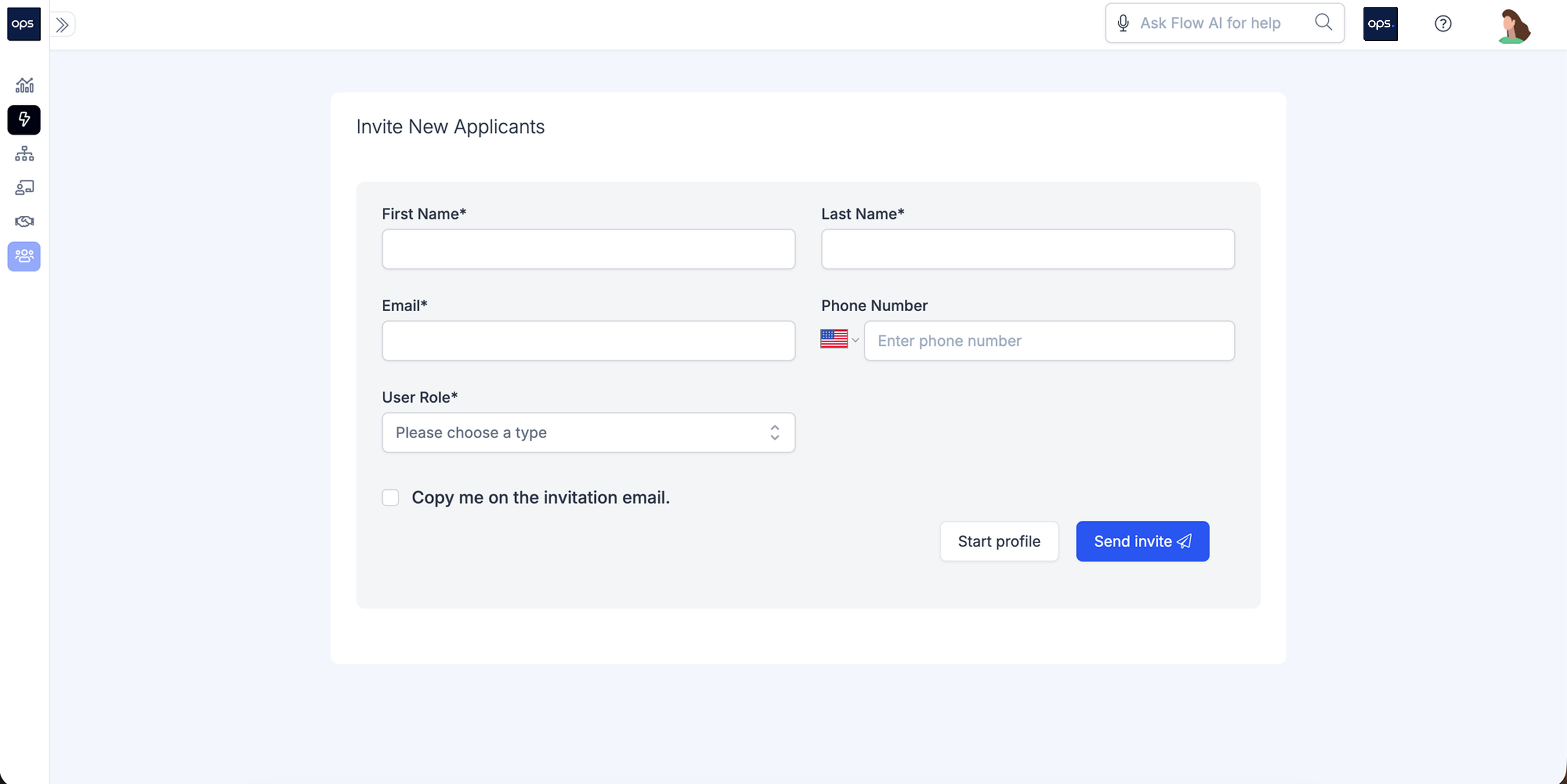The image size is (1567, 784).
Task: Open the help question mark icon
Action: point(1443,24)
